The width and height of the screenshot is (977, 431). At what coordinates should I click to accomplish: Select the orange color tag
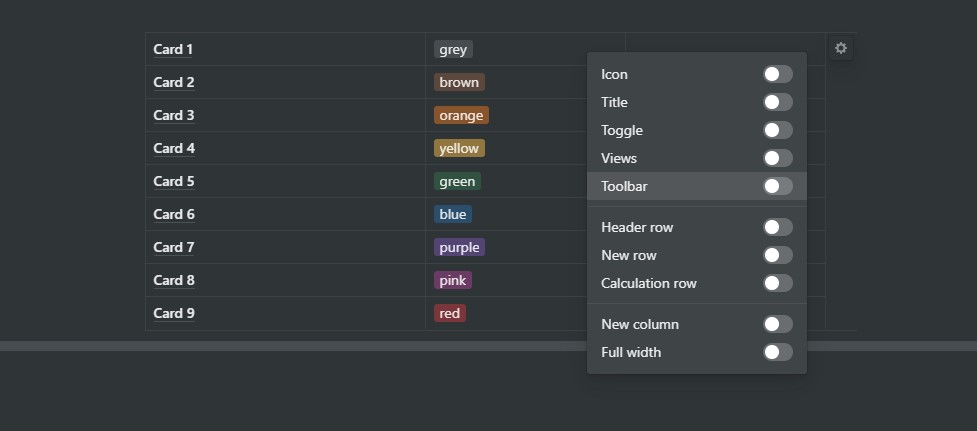point(461,115)
